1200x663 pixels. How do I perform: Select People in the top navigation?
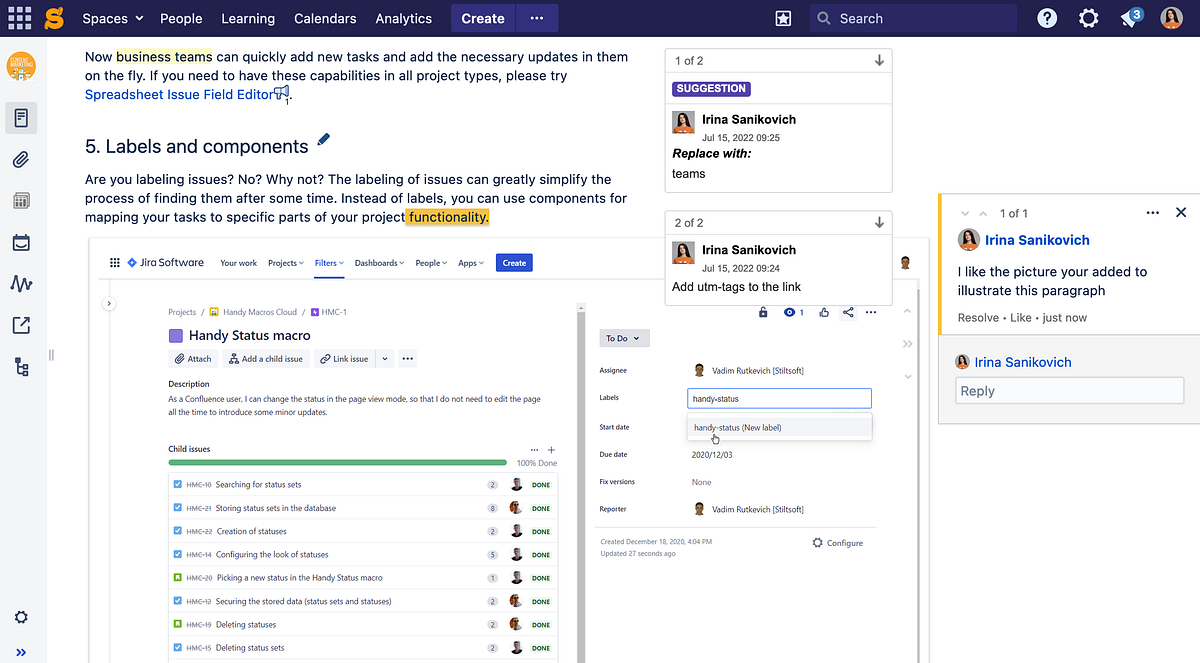point(181,18)
